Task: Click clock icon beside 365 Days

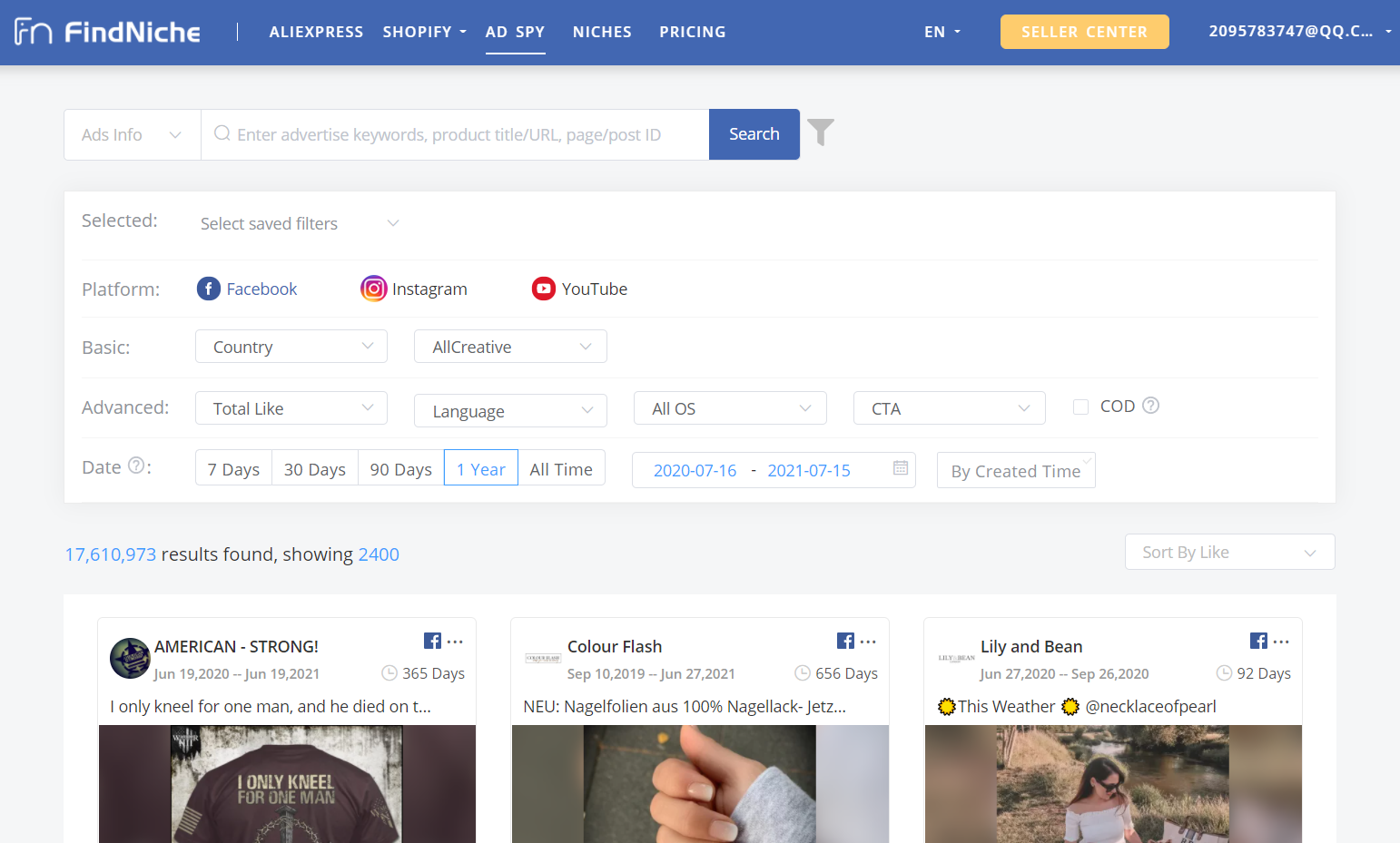Action: (x=389, y=673)
